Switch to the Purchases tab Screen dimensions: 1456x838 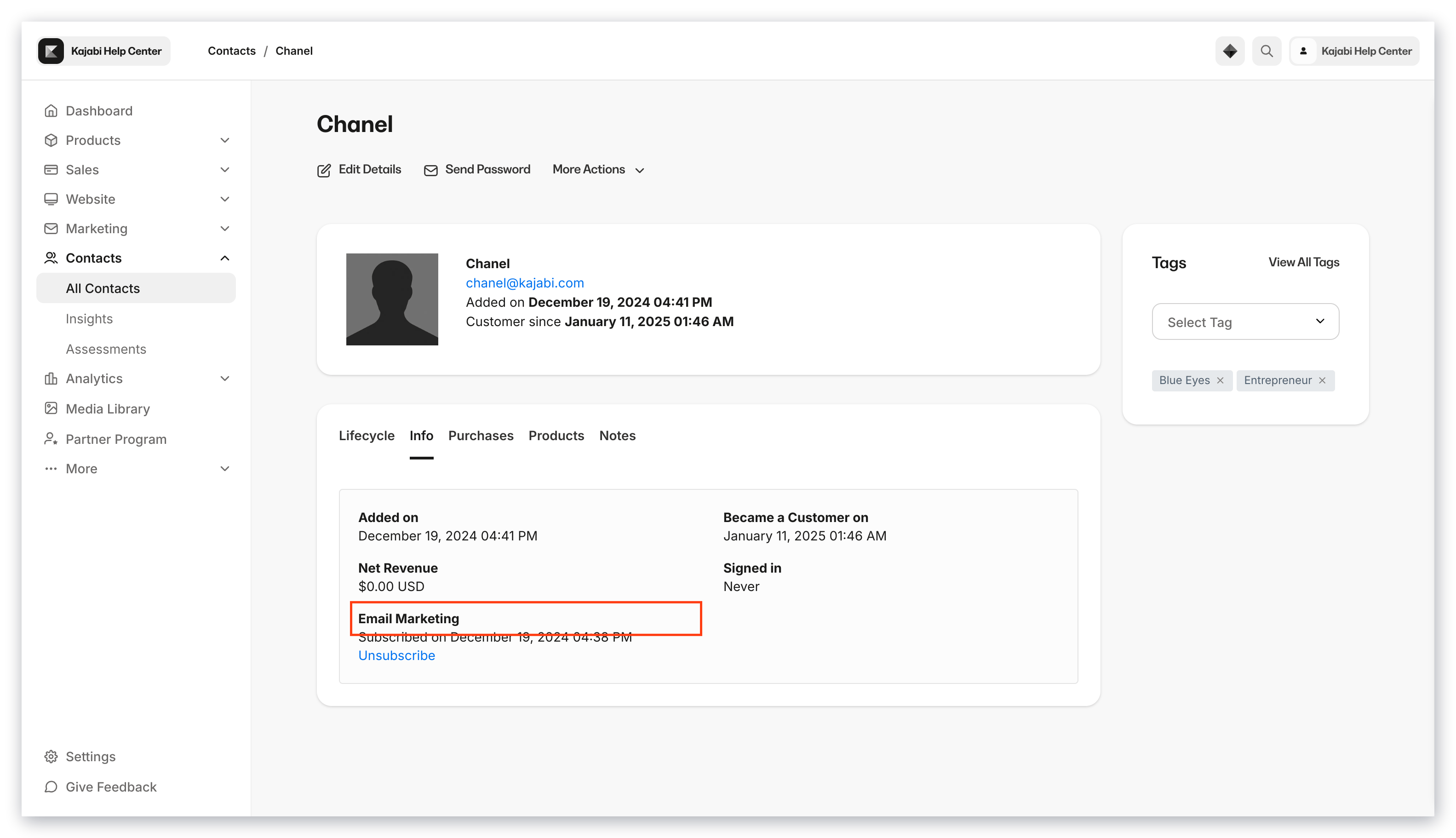(x=481, y=435)
